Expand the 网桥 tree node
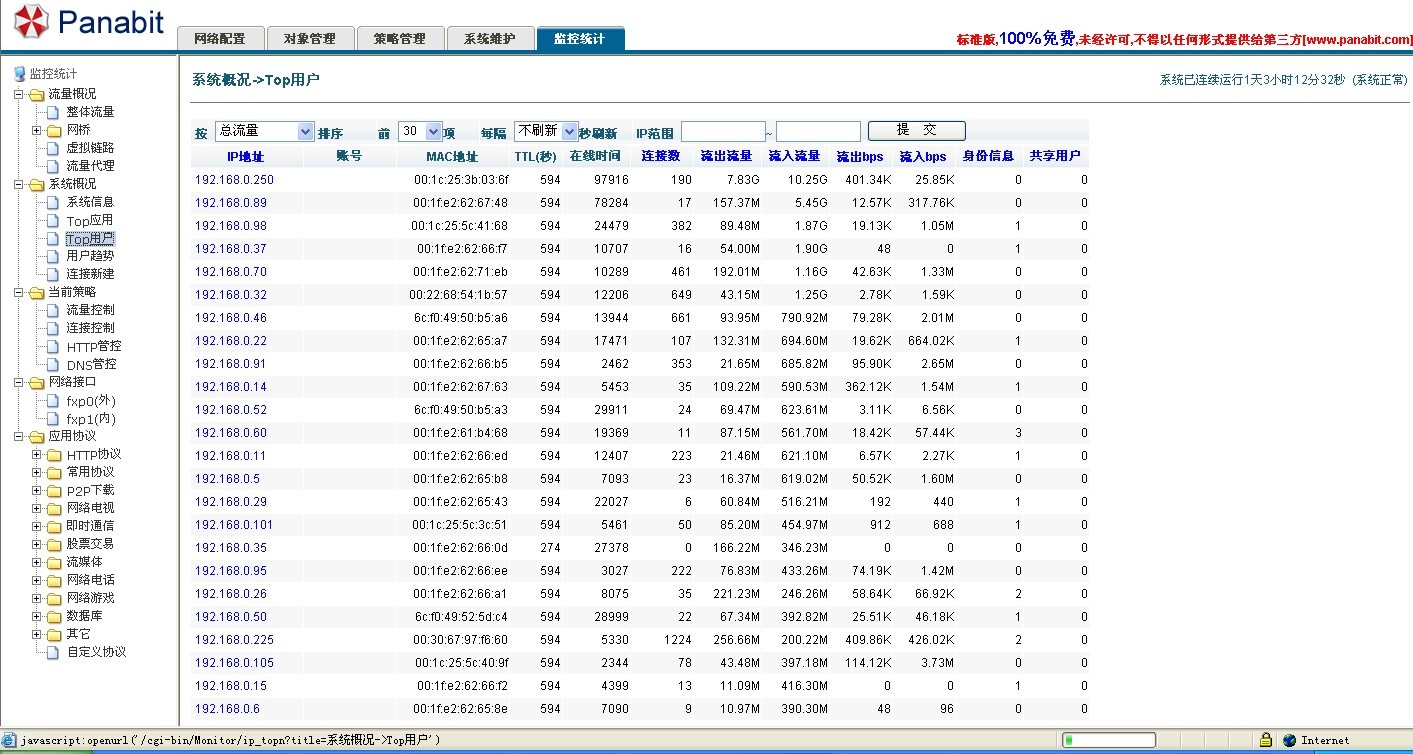 click(37, 130)
